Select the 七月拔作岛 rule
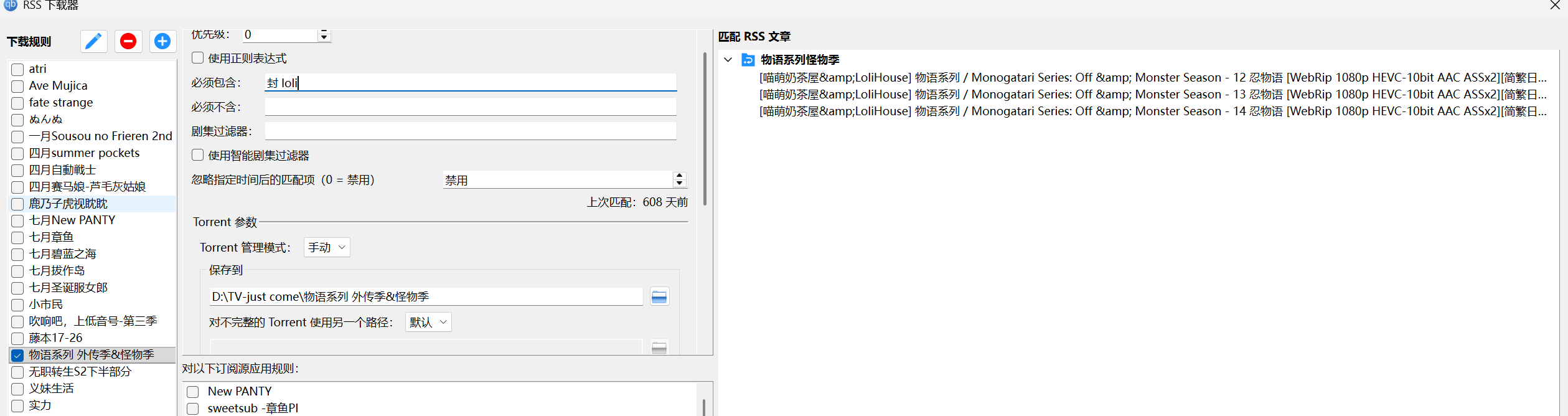The height and width of the screenshot is (416, 1568). (x=57, y=271)
